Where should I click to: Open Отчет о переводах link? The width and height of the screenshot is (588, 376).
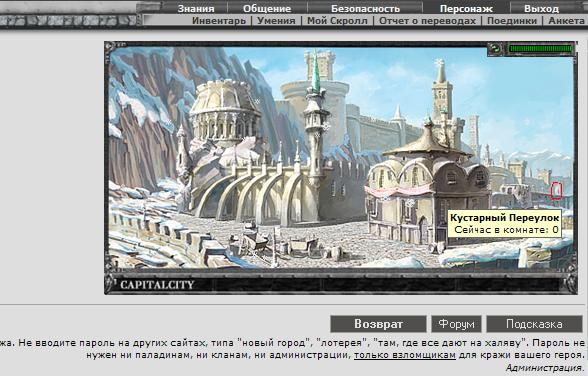428,21
